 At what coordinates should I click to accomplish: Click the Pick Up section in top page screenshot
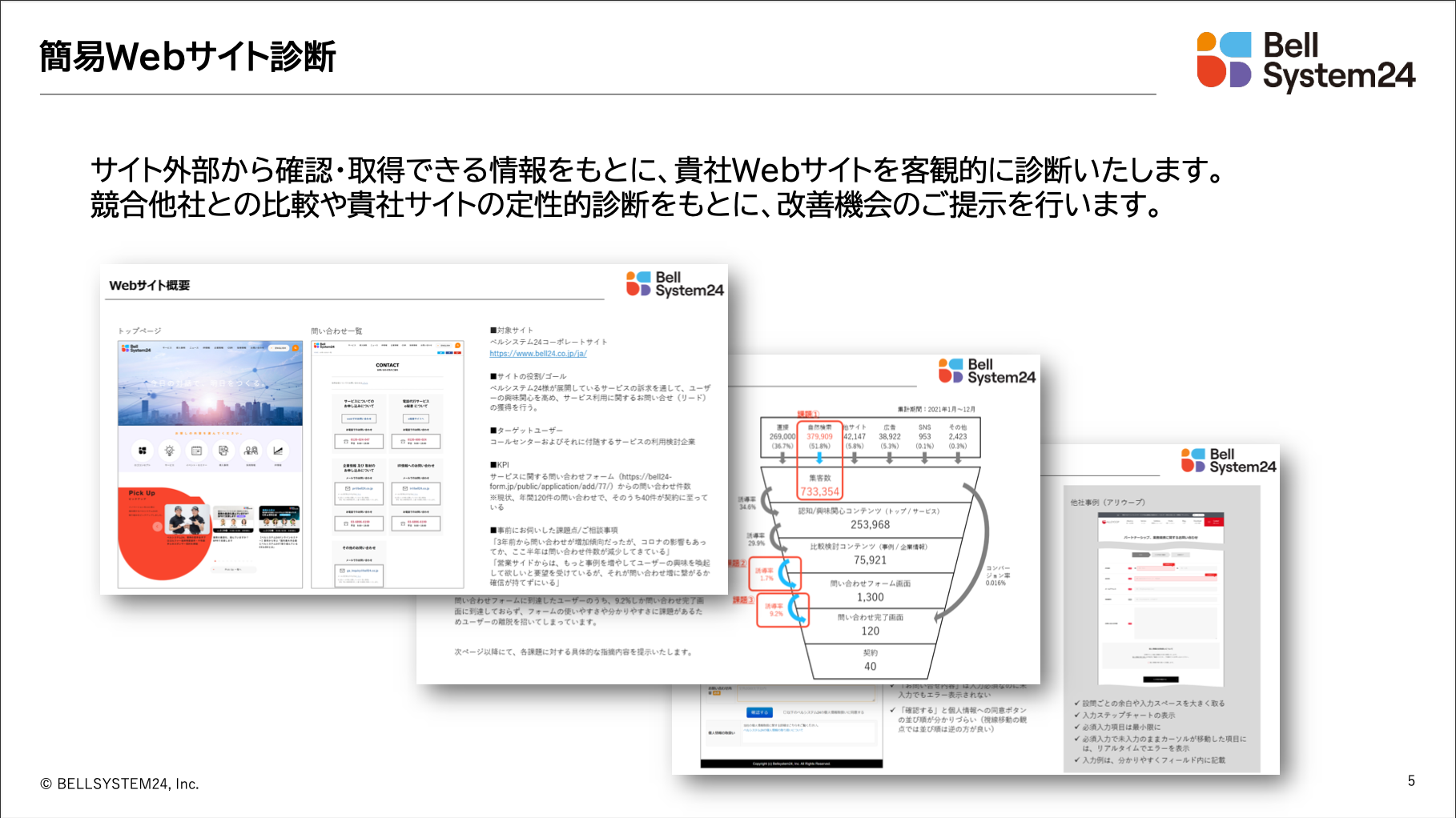click(x=210, y=532)
